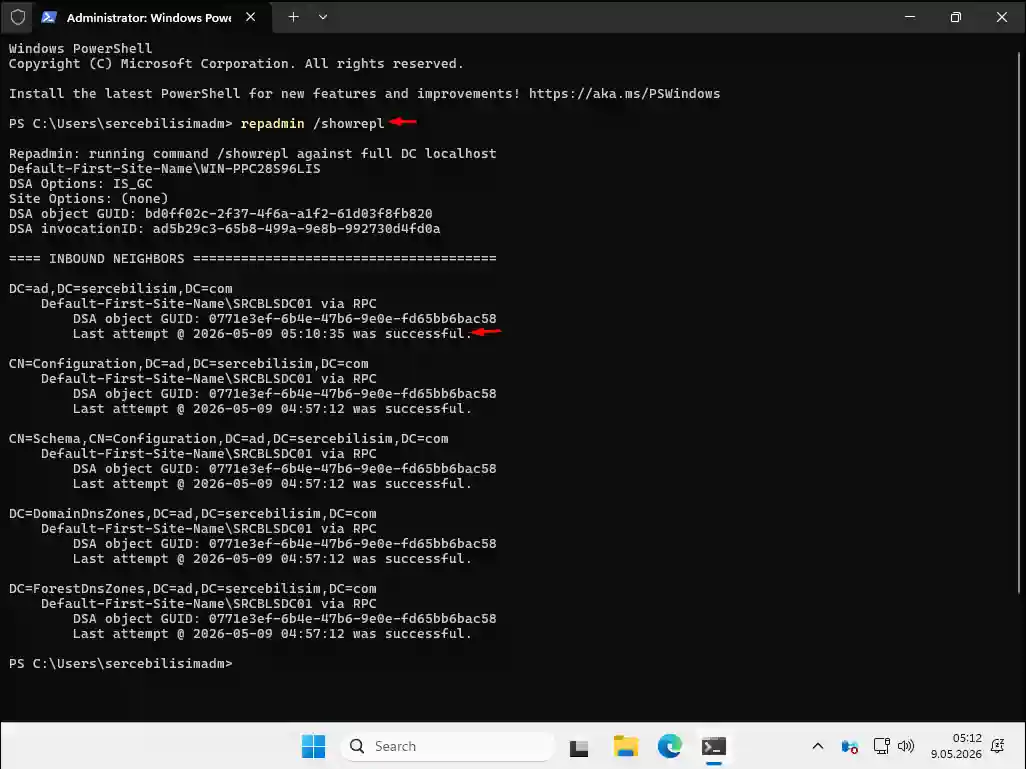Click 'Copyright (C) Microsoft Corporation' line

pyautogui.click(x=236, y=63)
